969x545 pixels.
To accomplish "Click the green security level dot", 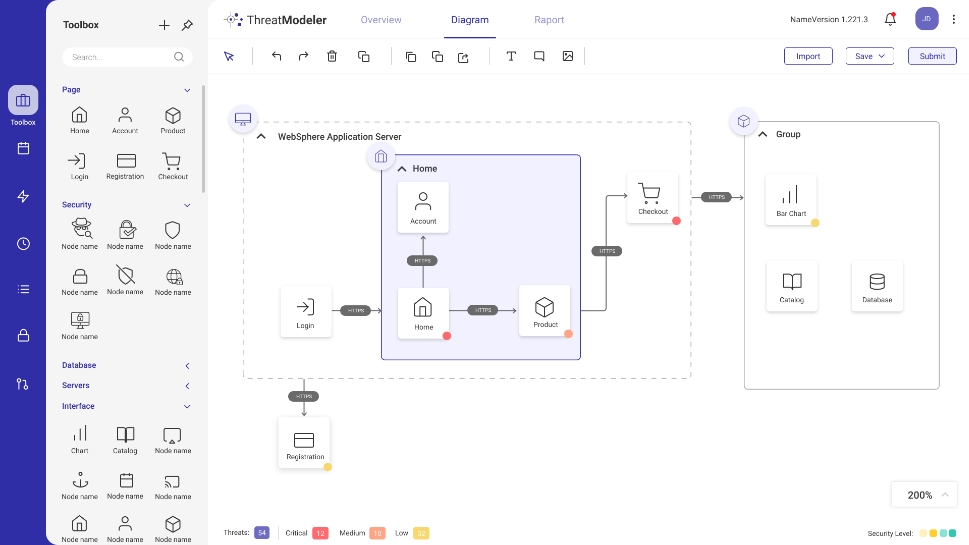I will [952, 533].
